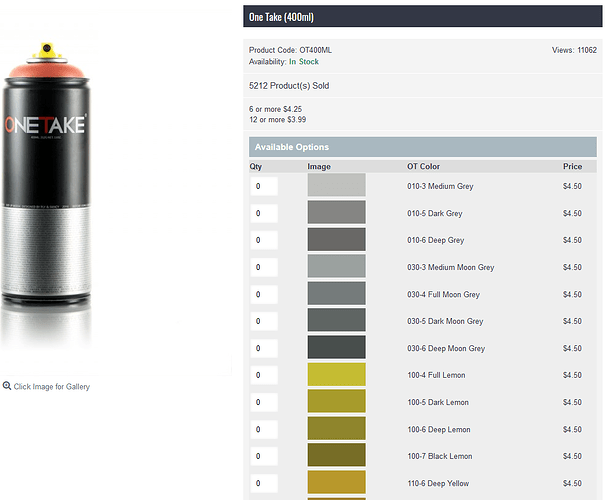Click the '6 or more $4.25' discount
The height and width of the screenshot is (500, 612).
(276, 109)
